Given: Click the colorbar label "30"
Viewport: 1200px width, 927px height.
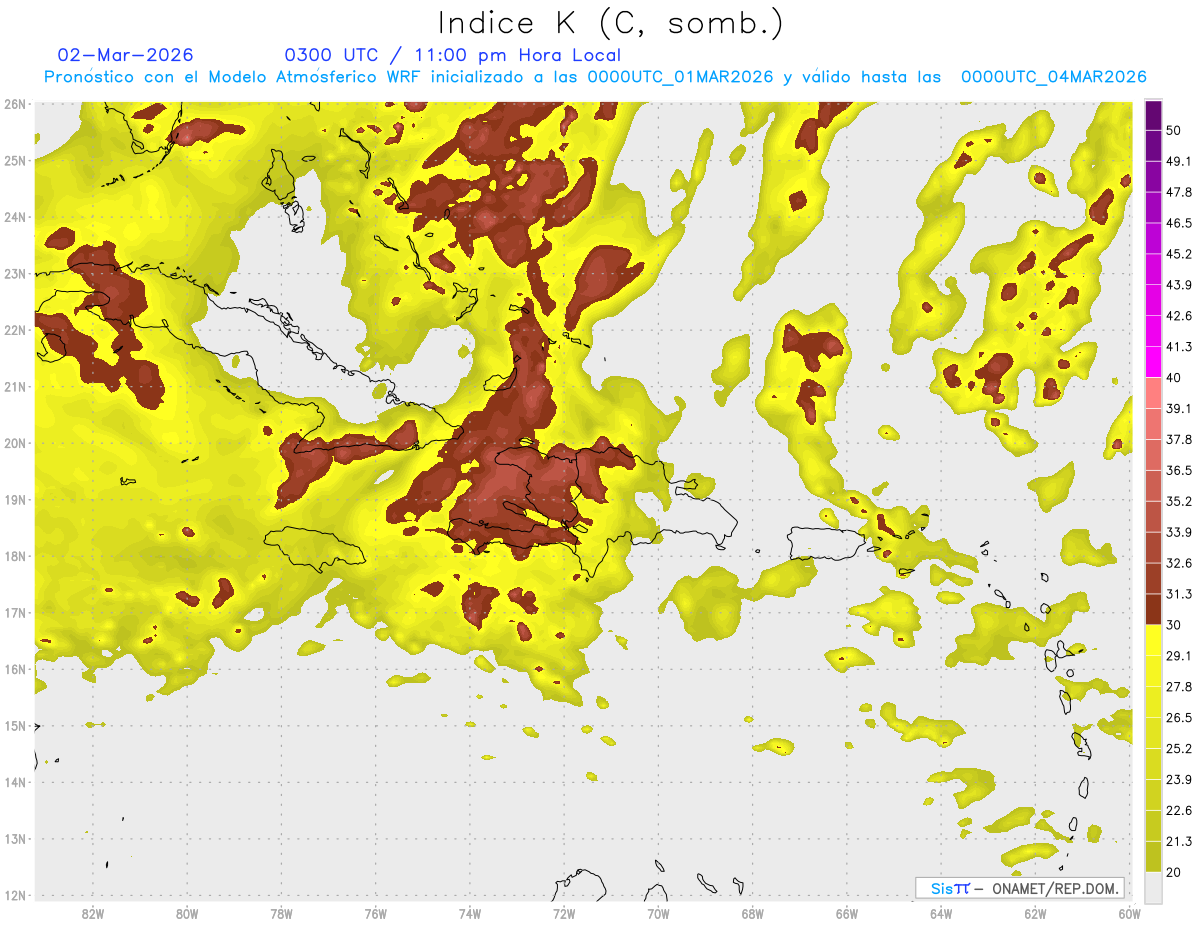Looking at the screenshot, I should click(1173, 625).
